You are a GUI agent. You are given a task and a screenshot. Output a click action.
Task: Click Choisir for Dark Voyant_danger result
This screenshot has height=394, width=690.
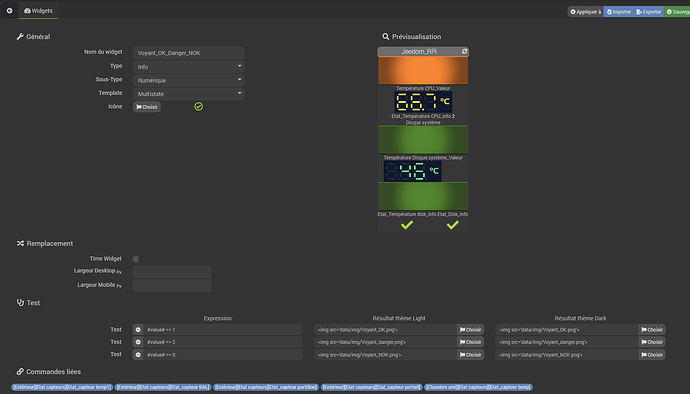pos(652,342)
